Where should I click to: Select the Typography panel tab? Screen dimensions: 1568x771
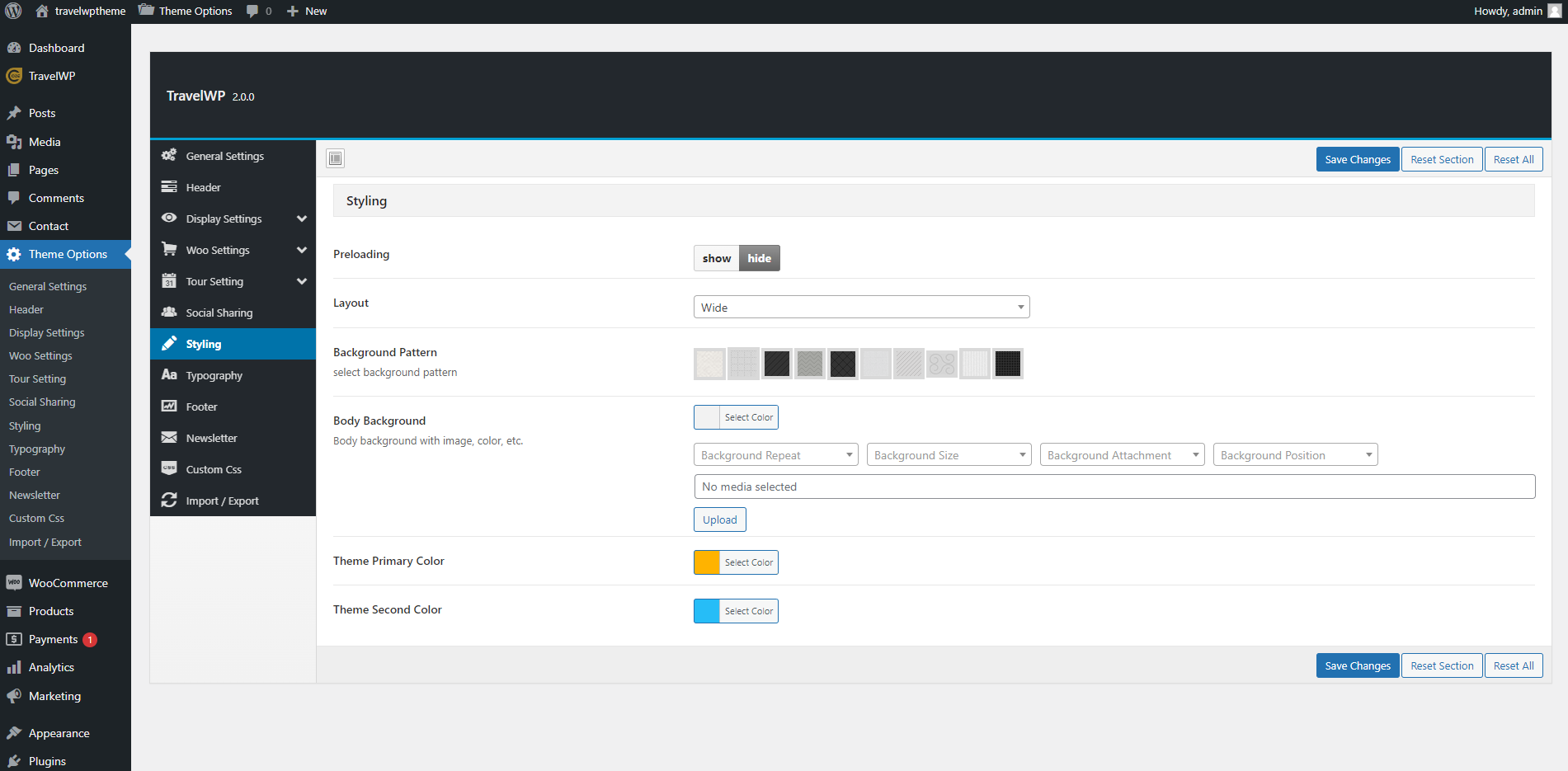coord(233,375)
